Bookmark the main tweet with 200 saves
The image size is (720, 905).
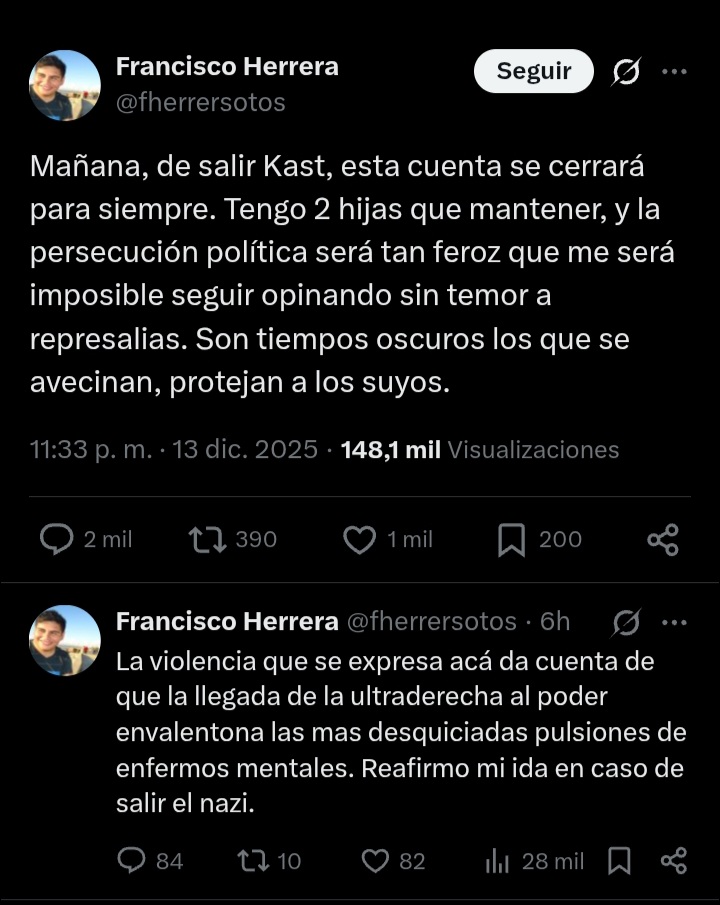[511, 540]
